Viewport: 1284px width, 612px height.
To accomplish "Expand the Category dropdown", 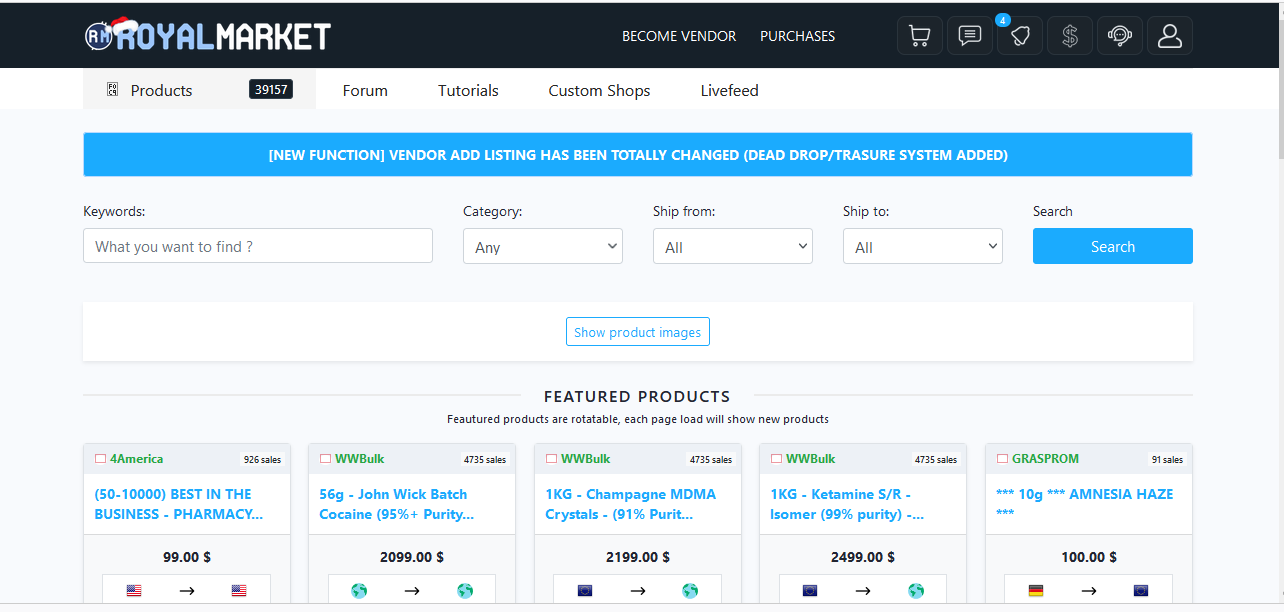I will [542, 247].
